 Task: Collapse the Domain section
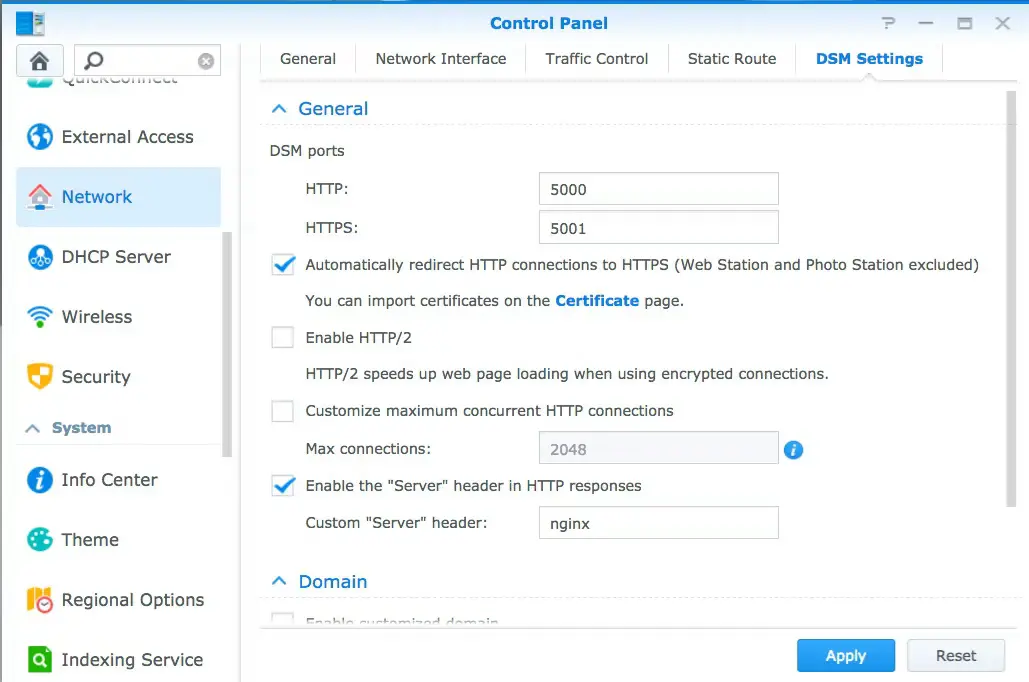(x=279, y=582)
